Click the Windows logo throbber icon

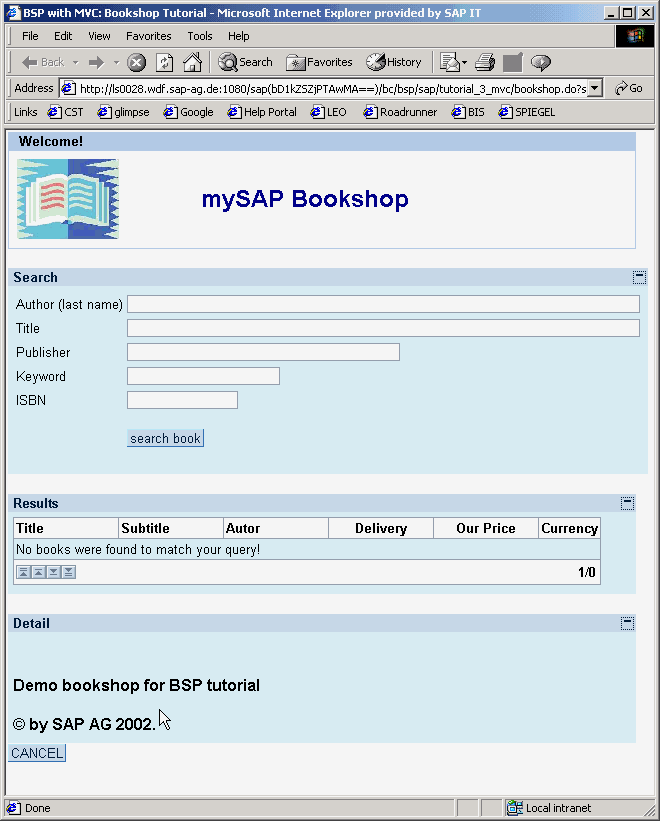pyautogui.click(x=635, y=36)
